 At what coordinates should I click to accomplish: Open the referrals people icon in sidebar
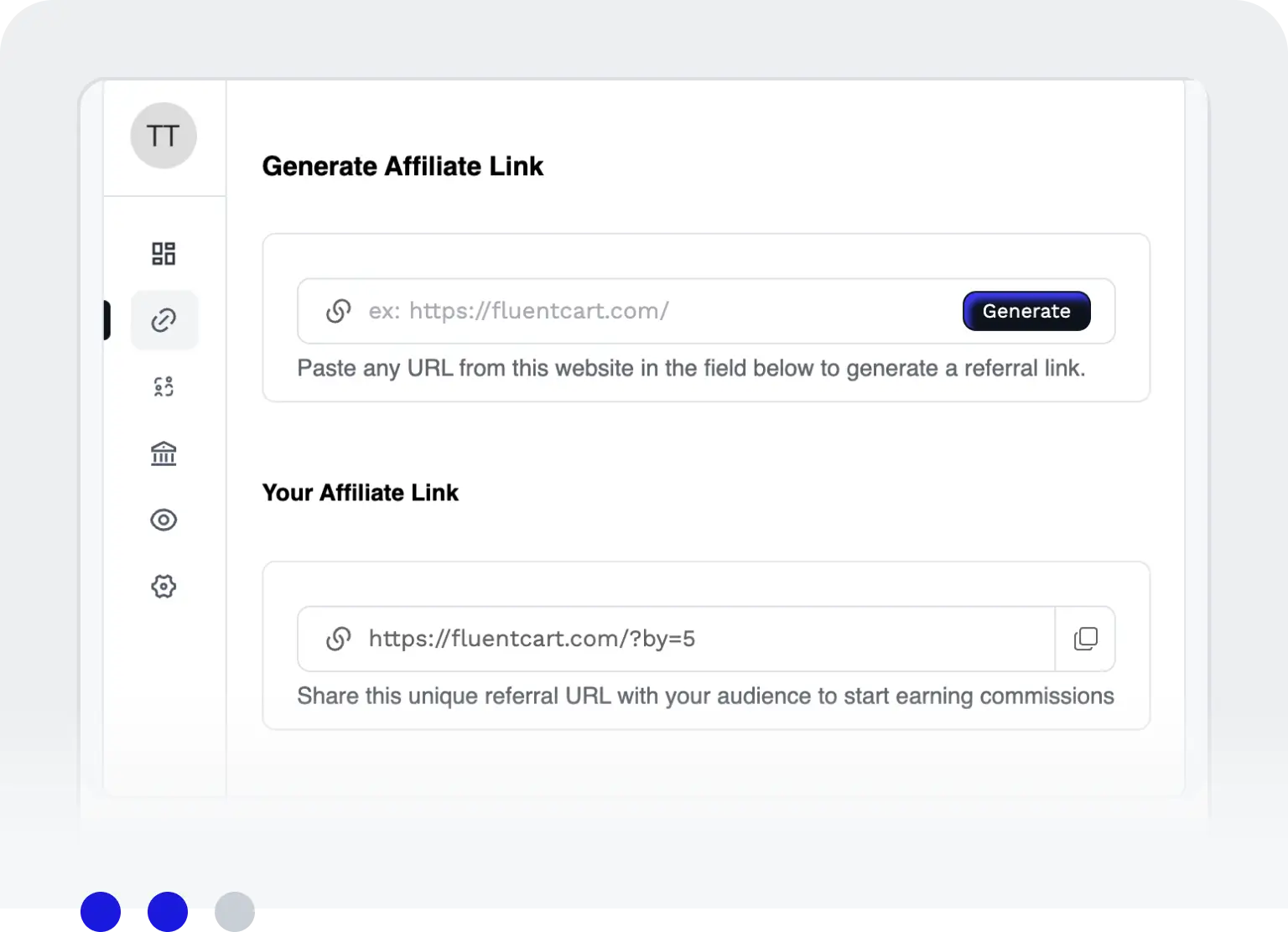pyautogui.click(x=164, y=386)
